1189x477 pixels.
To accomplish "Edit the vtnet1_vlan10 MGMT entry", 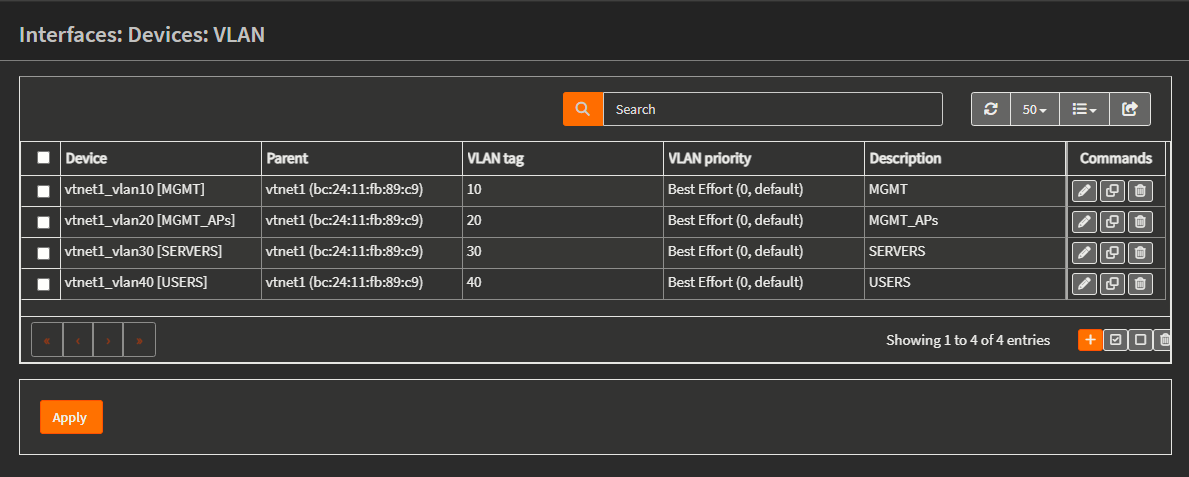I will [x=1084, y=191].
